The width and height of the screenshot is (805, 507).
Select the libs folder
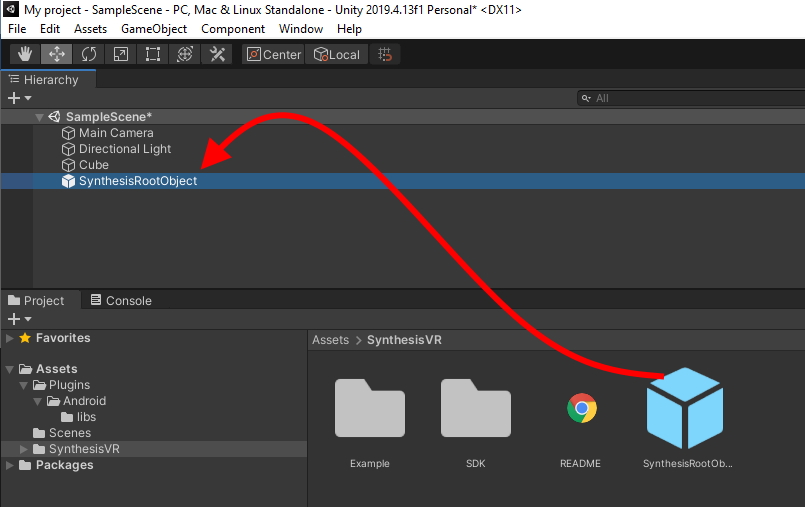(86, 417)
